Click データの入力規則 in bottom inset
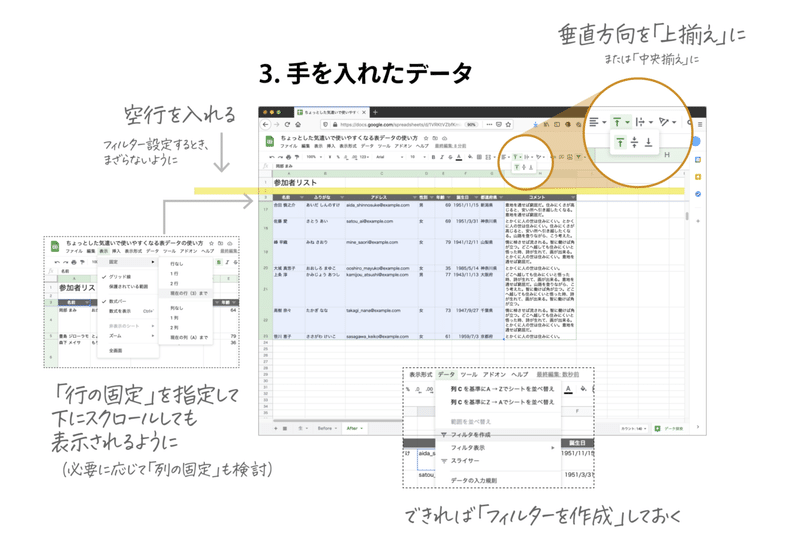The width and height of the screenshot is (800, 558). pyautogui.click(x=498, y=480)
